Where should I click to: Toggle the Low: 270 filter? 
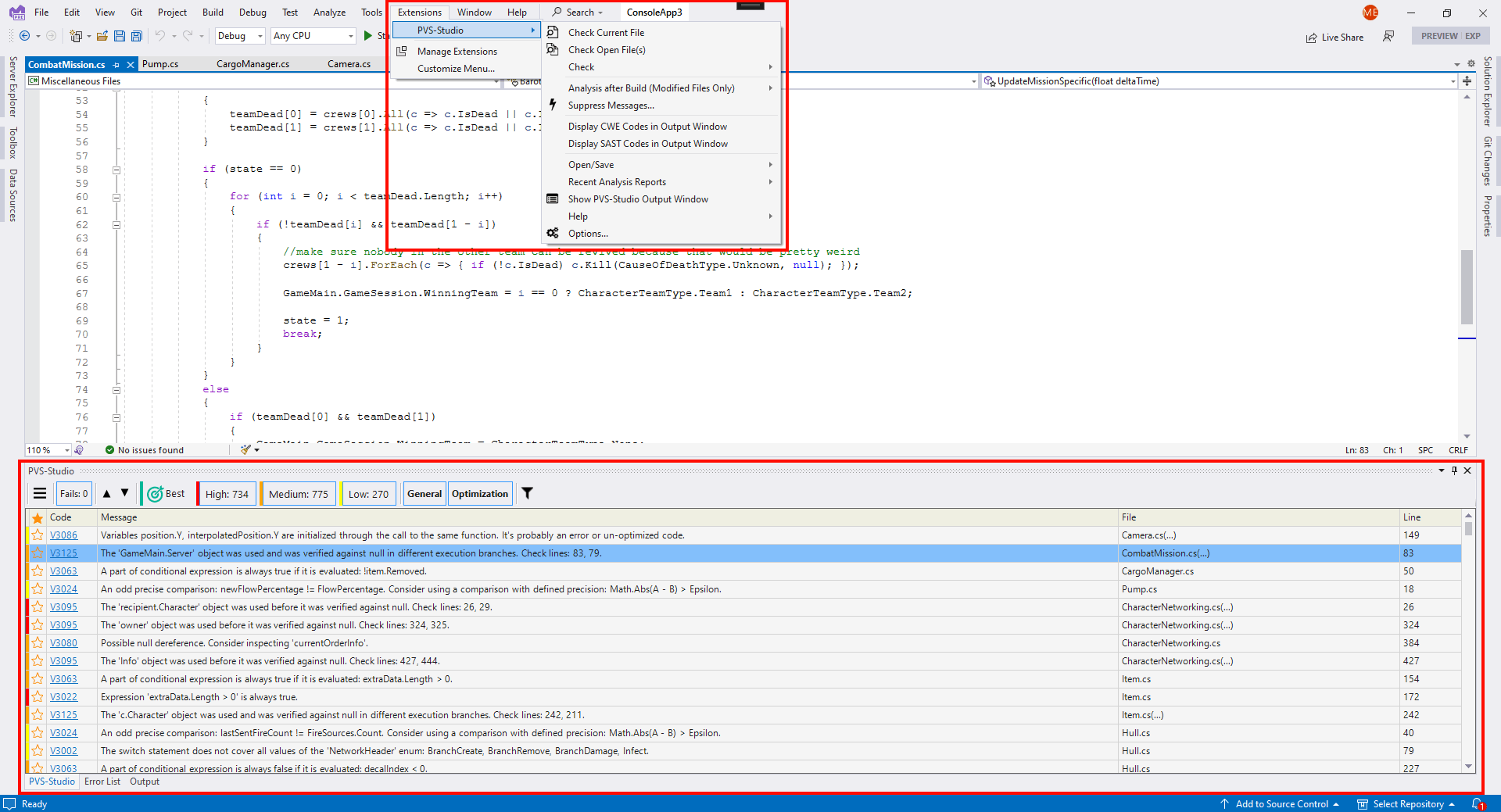(368, 494)
